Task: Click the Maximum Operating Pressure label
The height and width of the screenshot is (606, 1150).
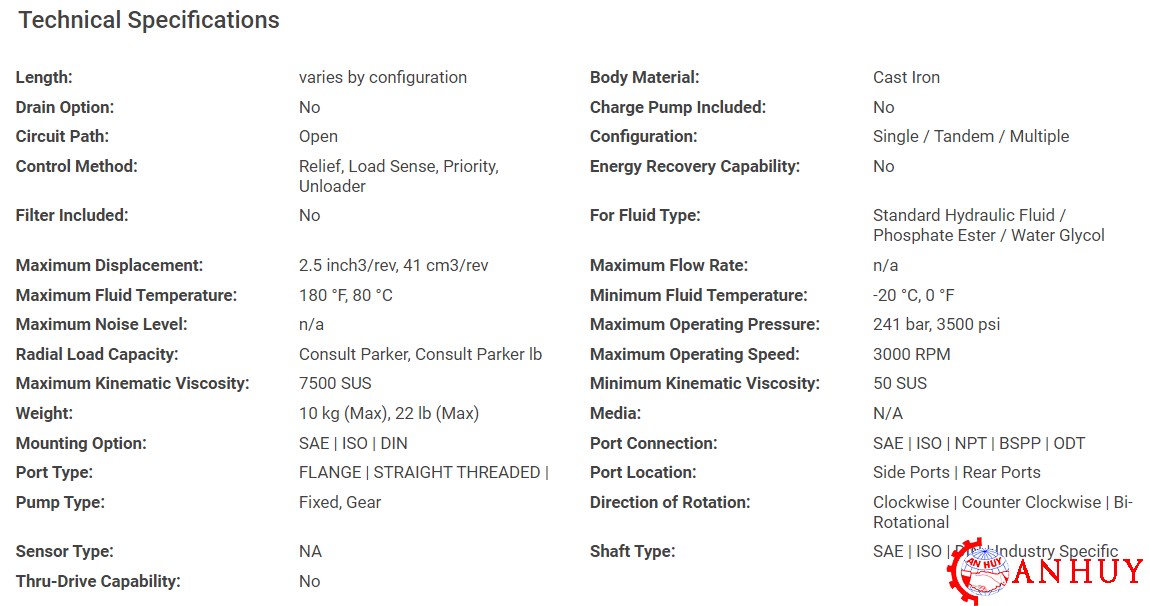Action: (x=705, y=324)
